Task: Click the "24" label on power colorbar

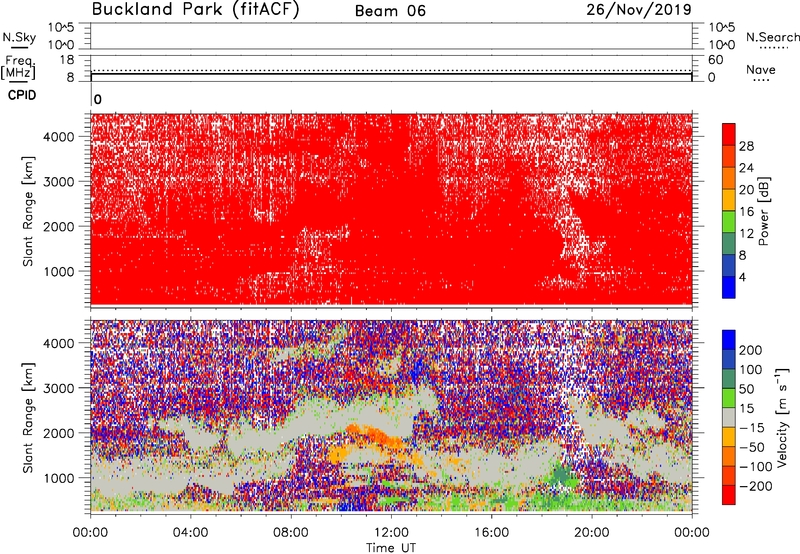Action: pyautogui.click(x=746, y=168)
